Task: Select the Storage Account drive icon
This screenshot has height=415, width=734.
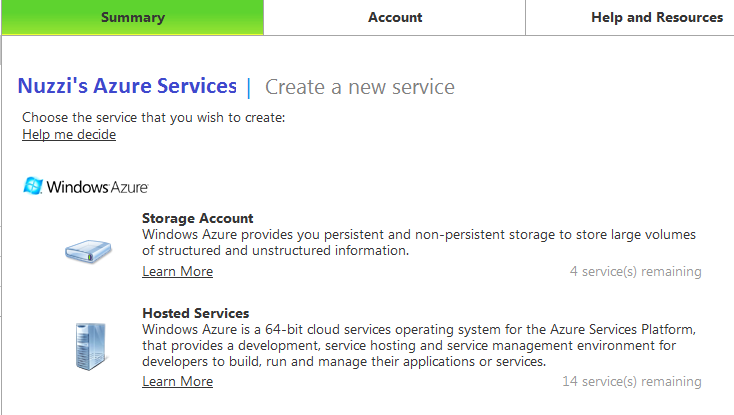Action: [x=88, y=251]
